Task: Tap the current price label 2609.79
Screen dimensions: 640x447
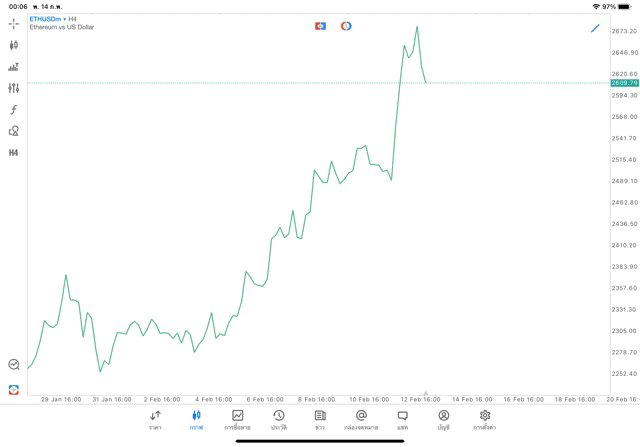Action: point(624,83)
